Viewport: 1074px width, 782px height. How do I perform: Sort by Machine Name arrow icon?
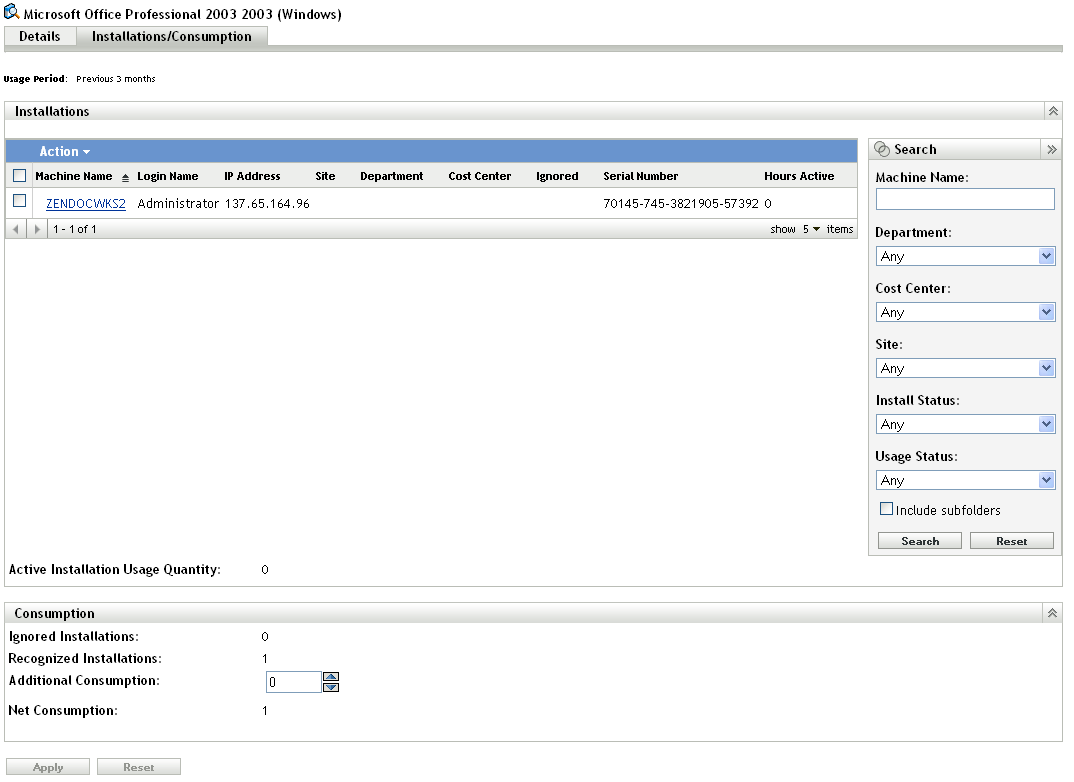pos(125,178)
